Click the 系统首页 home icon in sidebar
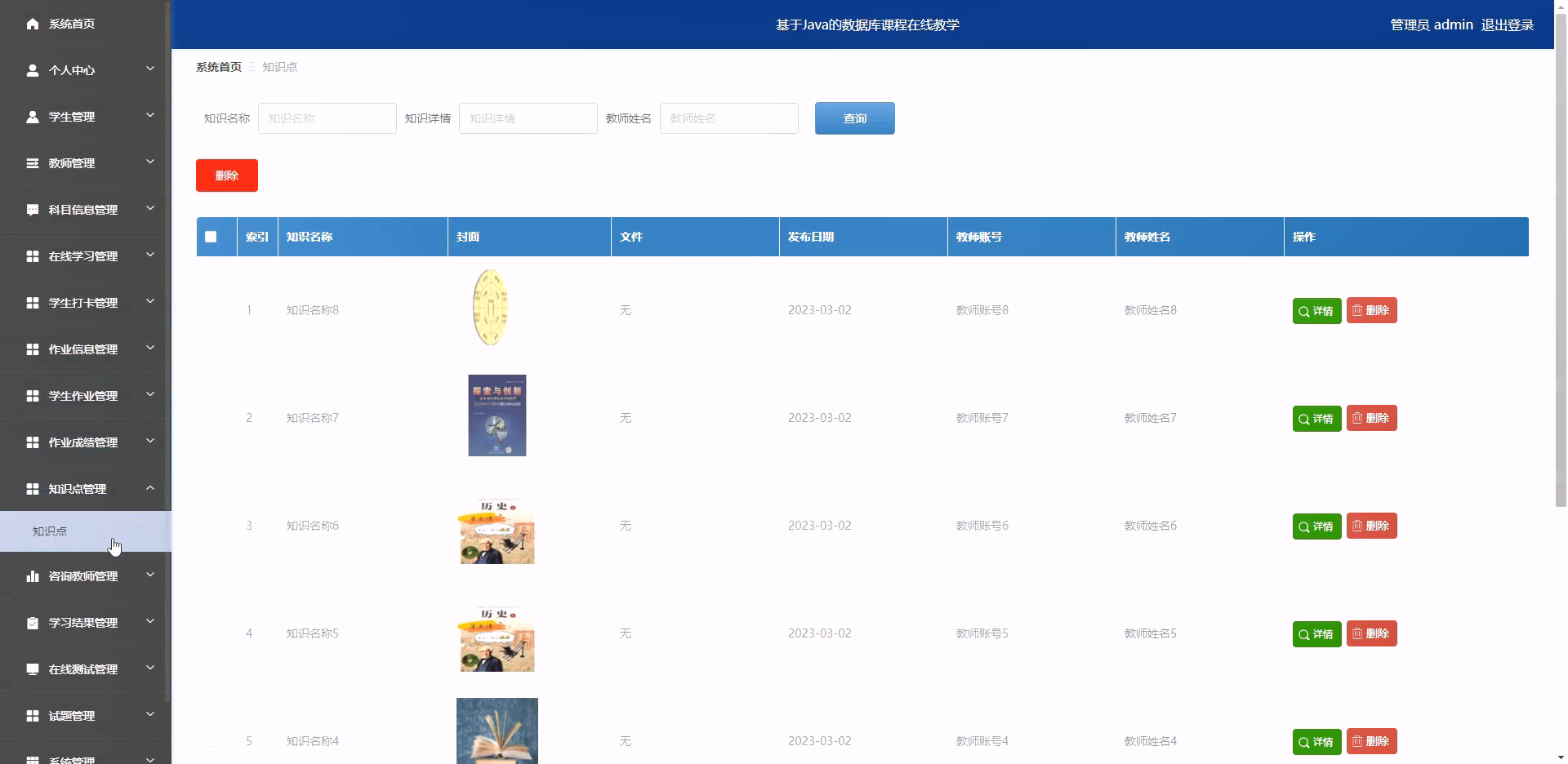This screenshot has width=1568, height=764. click(33, 24)
